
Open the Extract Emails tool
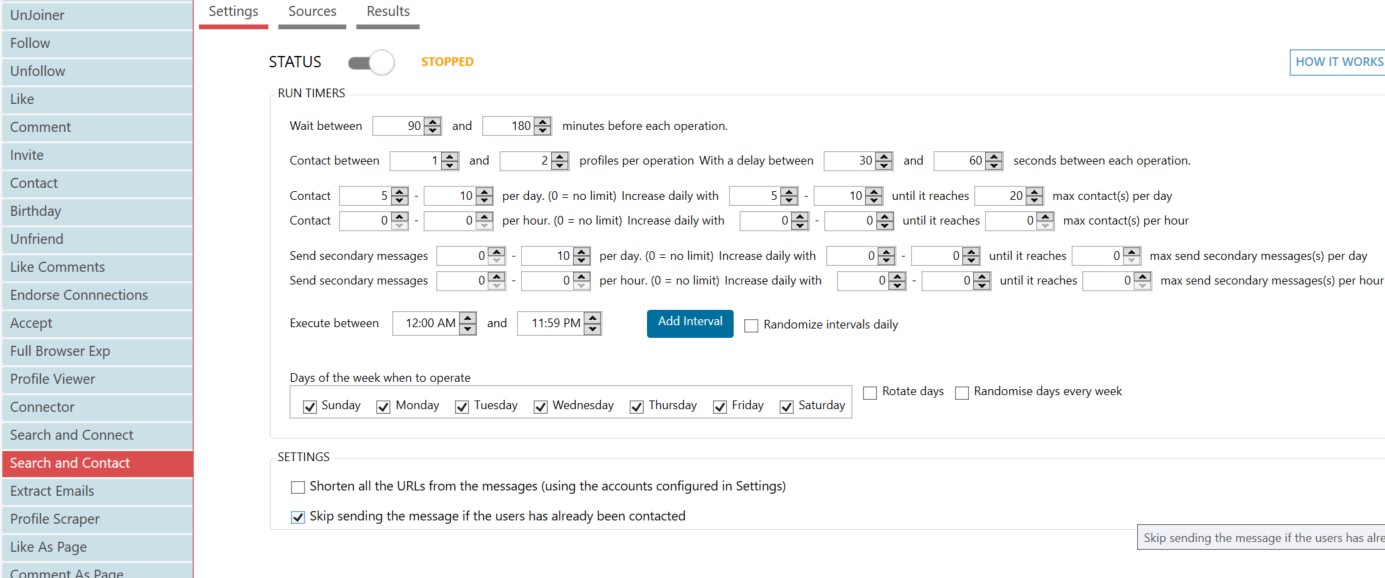coord(96,491)
